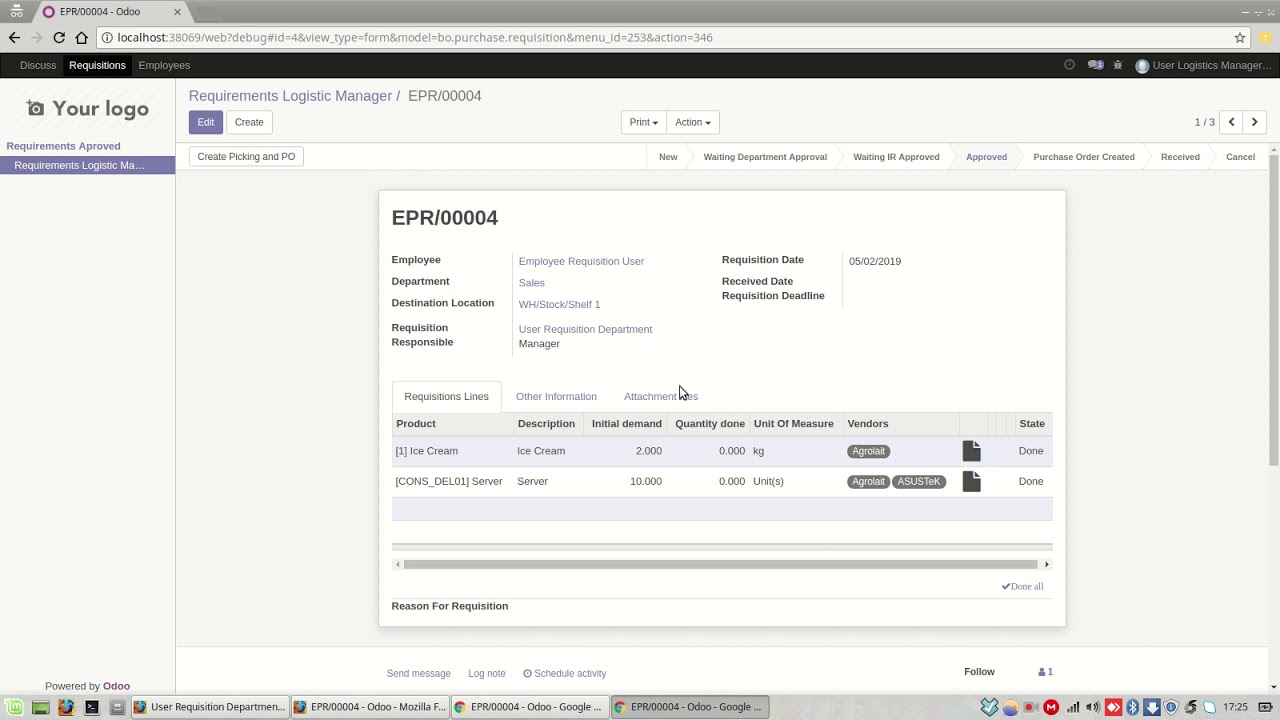Open the browser home page icon
Screen dimensions: 1280x720
82,38
